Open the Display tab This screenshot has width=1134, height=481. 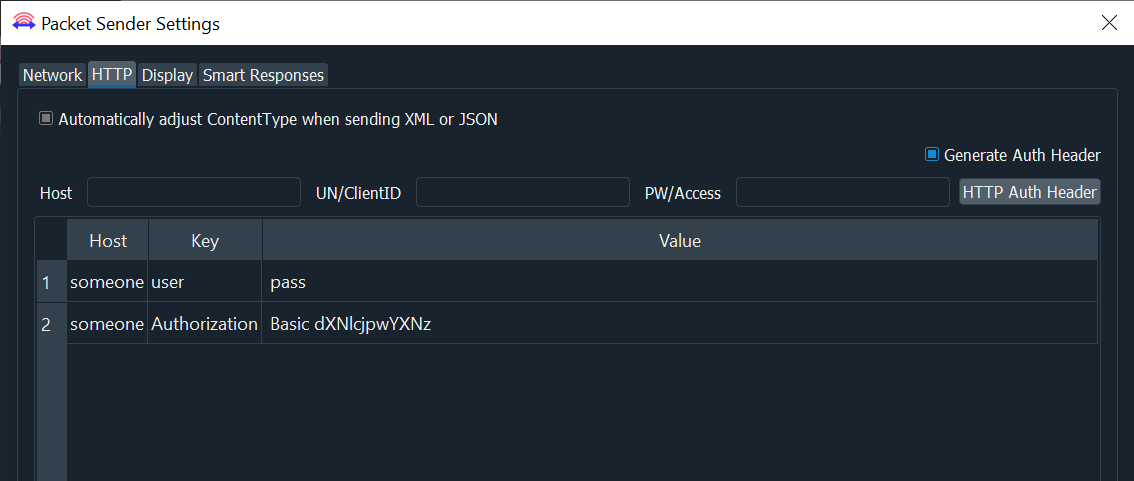click(x=167, y=75)
